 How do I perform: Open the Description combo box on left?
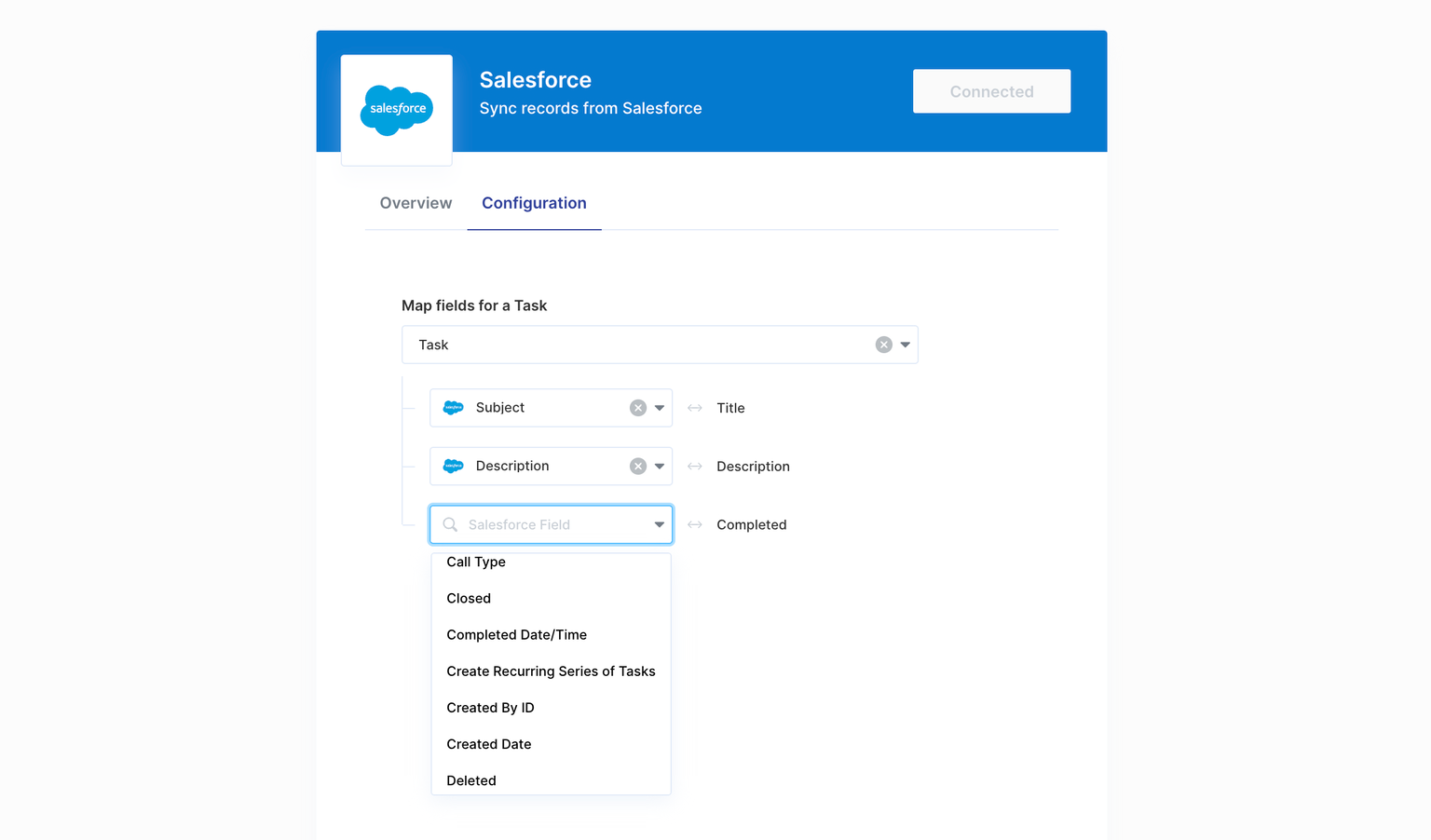point(551,467)
